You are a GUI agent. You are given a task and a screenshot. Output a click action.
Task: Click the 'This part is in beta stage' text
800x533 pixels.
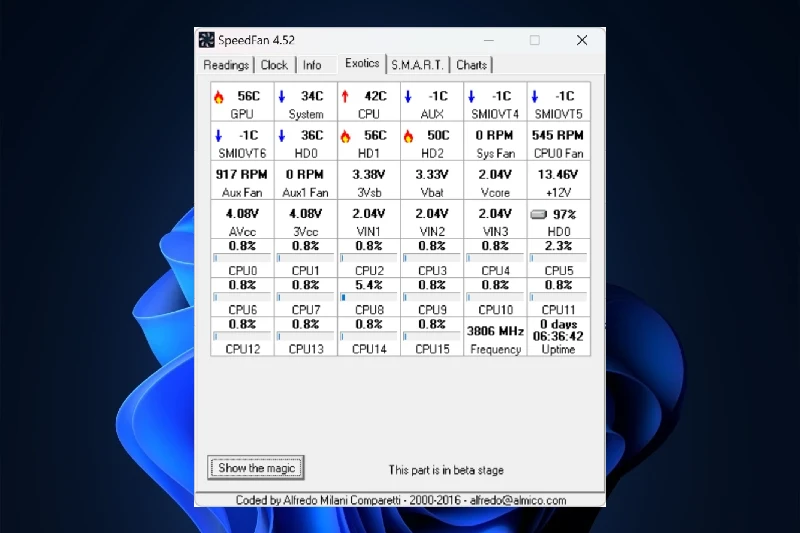(446, 470)
